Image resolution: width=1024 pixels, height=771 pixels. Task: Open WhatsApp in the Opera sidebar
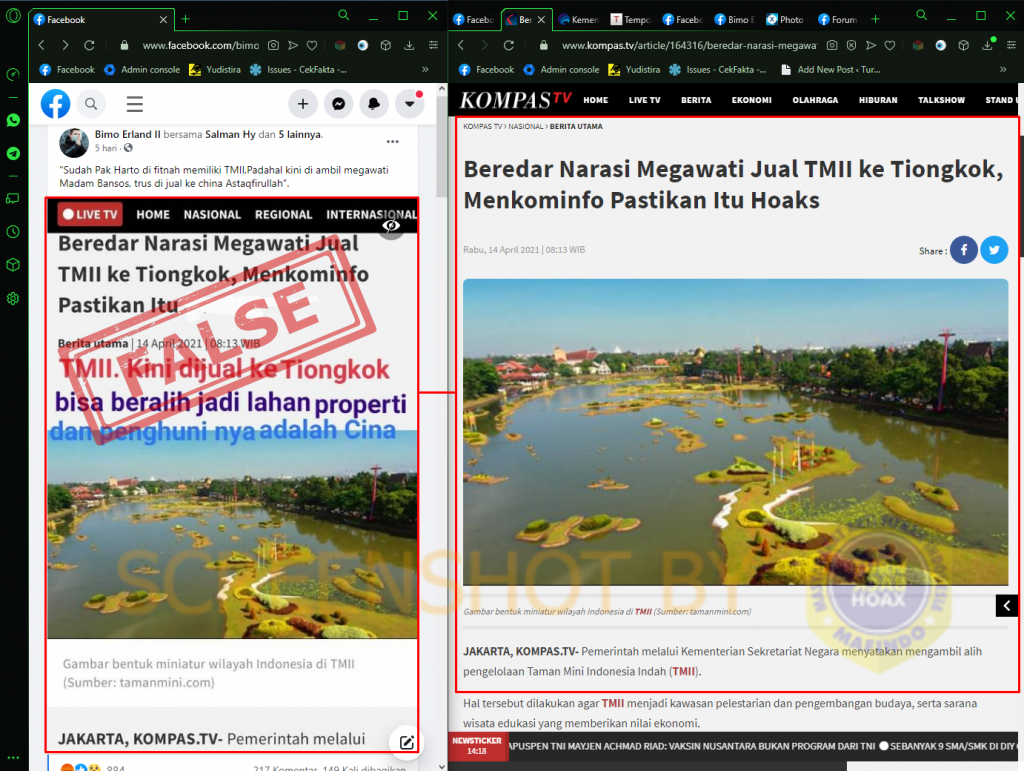point(13,120)
